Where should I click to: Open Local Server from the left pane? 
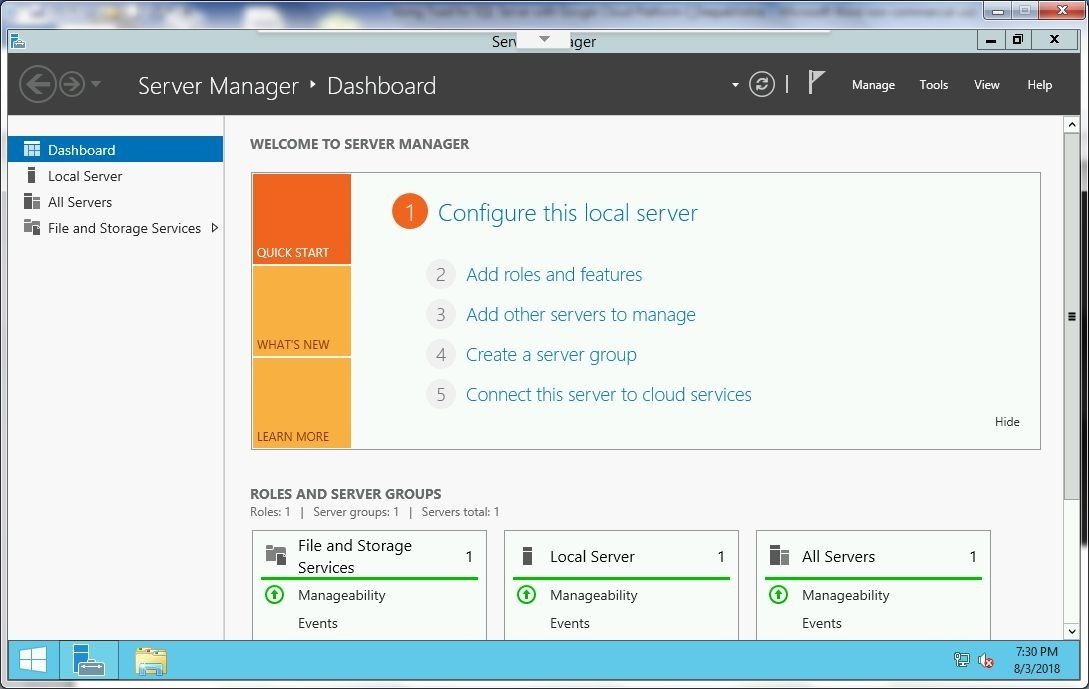(85, 176)
